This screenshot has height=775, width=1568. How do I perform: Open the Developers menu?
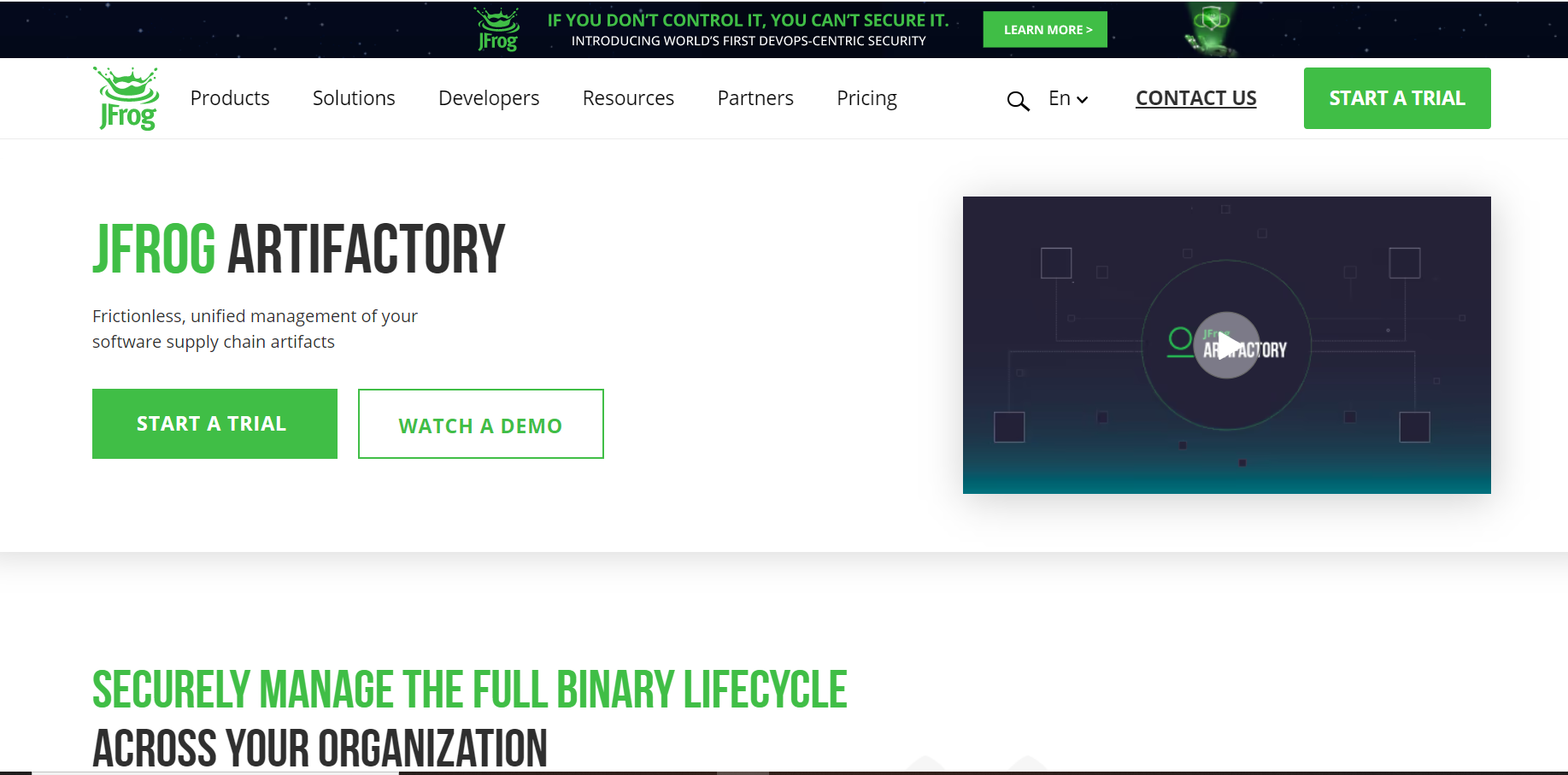pos(489,98)
